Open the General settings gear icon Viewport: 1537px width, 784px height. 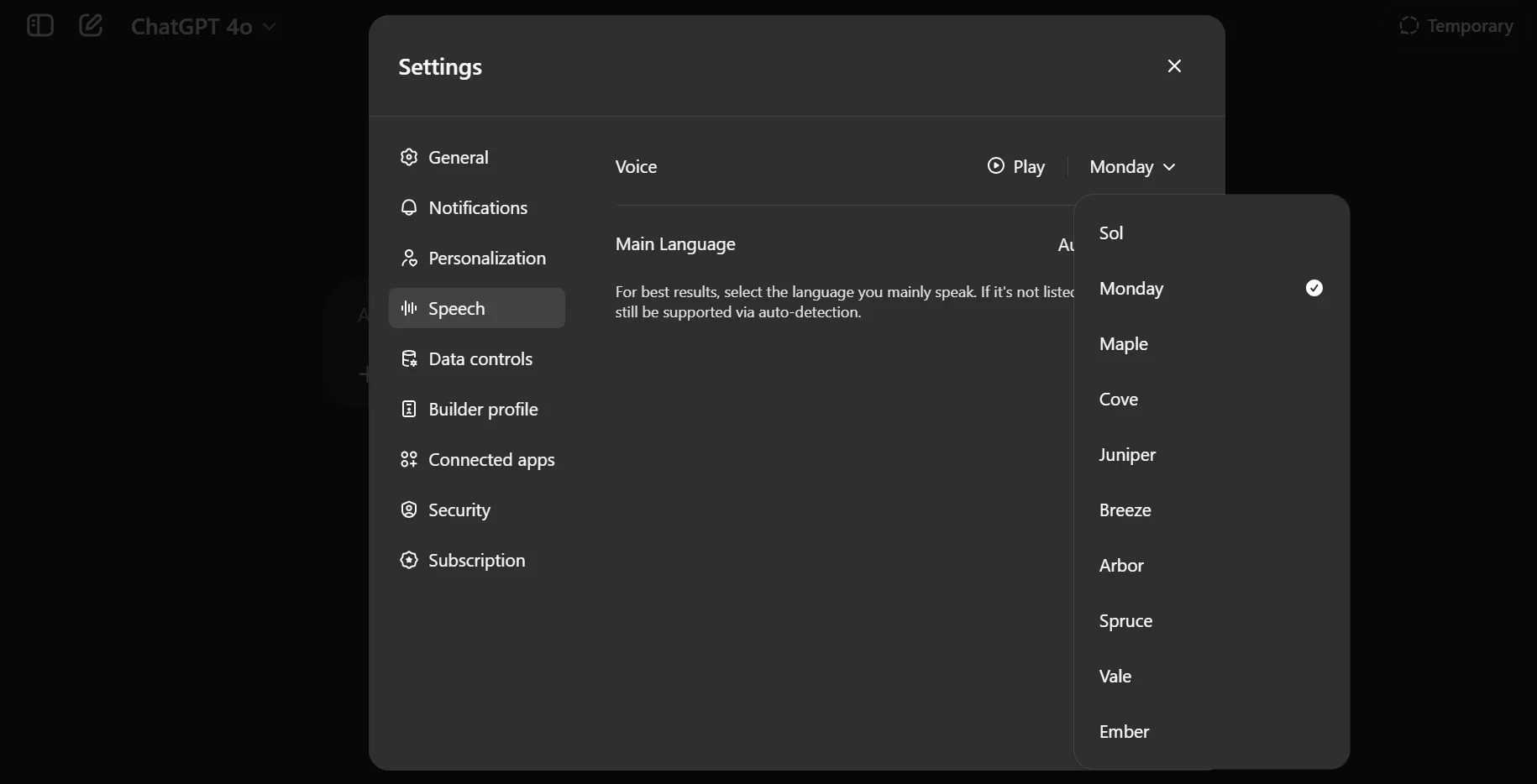pos(409,157)
